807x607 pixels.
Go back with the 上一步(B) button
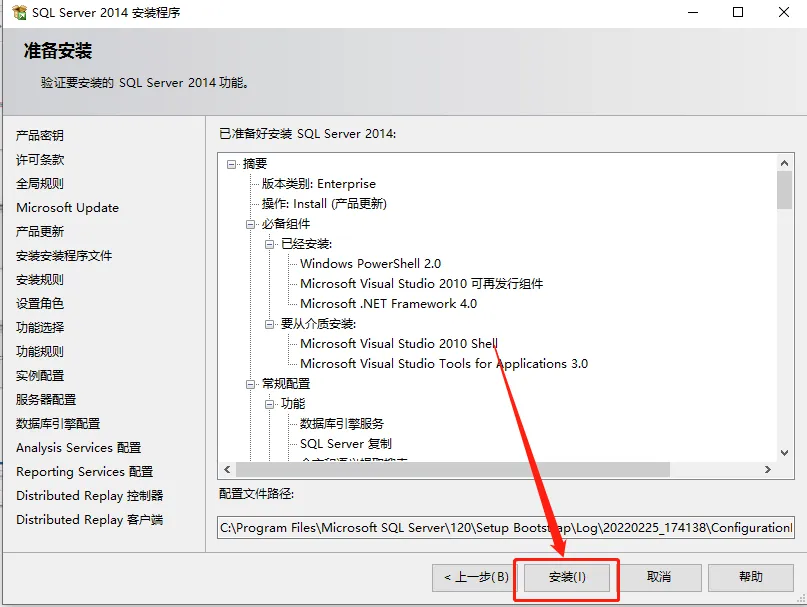[x=476, y=577]
